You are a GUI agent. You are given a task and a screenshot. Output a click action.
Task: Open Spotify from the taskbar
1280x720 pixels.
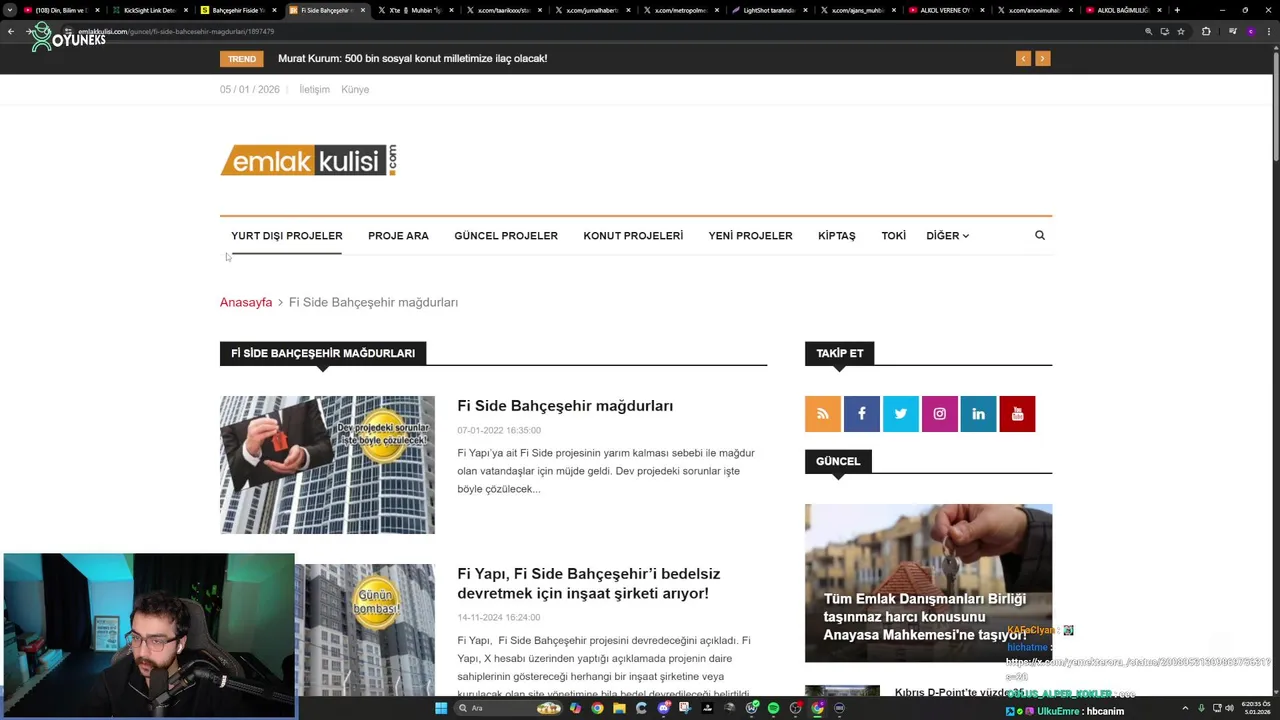773,708
